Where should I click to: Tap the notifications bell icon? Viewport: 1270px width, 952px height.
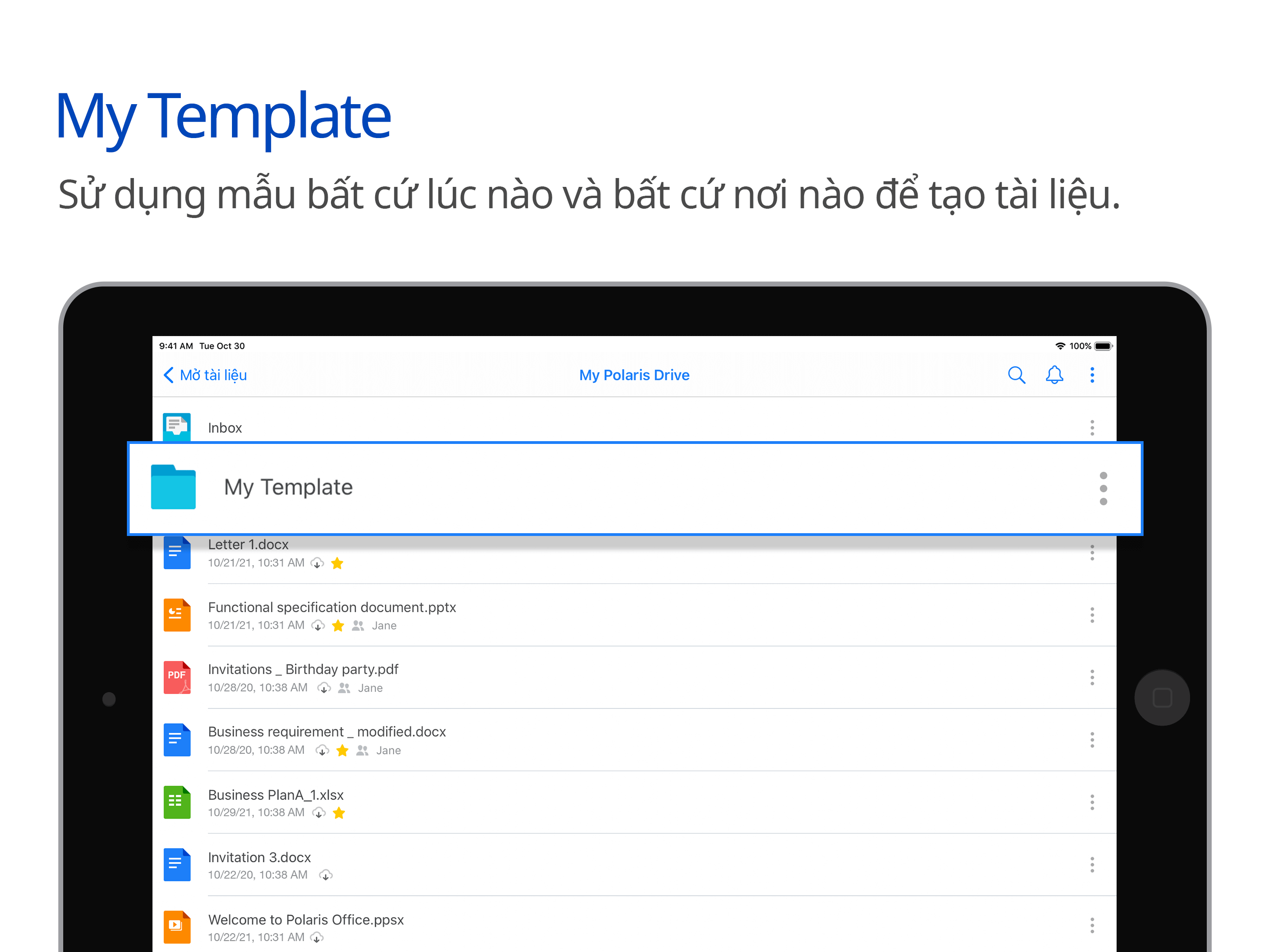1053,375
